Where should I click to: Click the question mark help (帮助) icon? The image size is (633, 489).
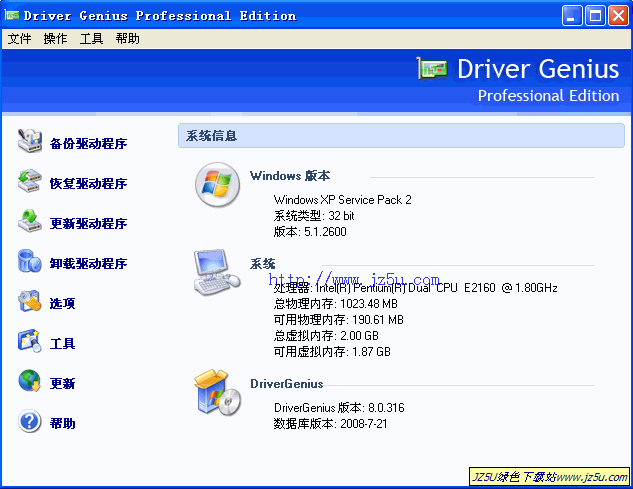pyautogui.click(x=30, y=421)
